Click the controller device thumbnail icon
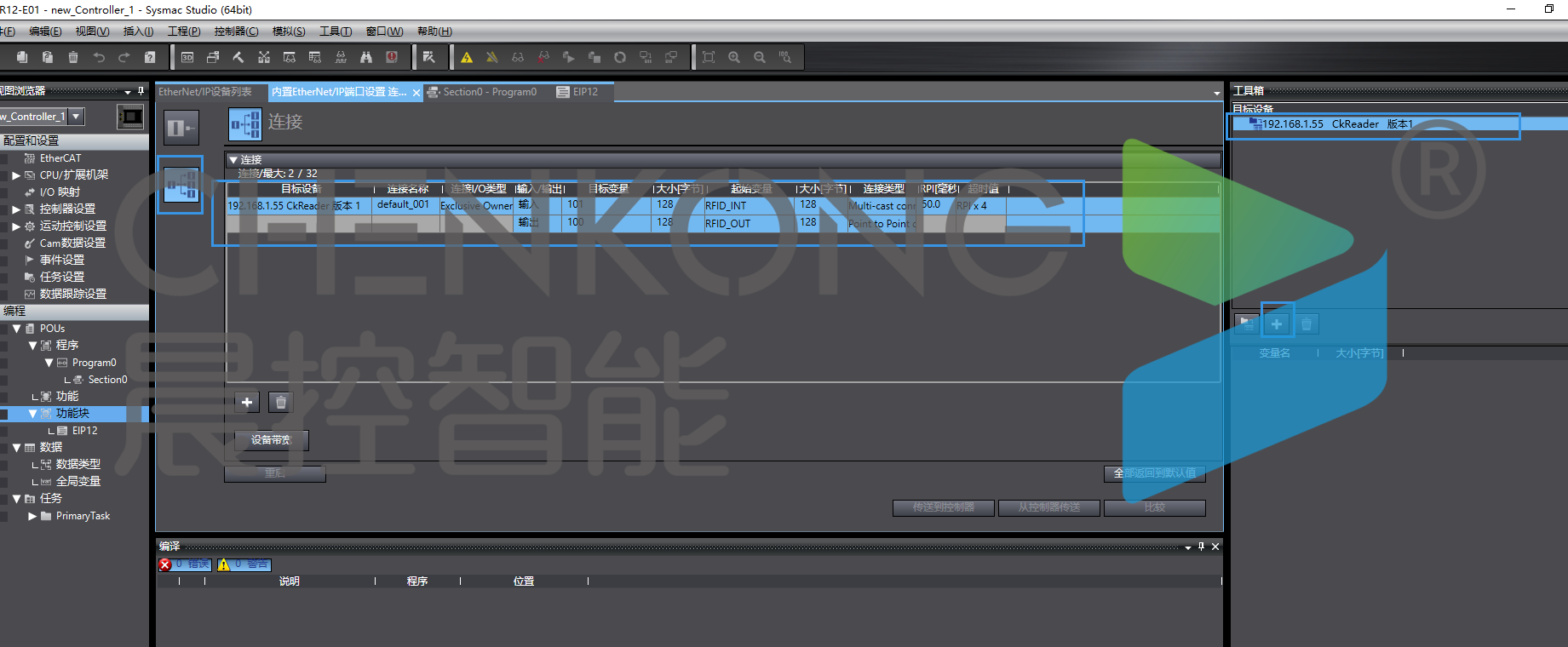The image size is (1568, 647). [130, 117]
